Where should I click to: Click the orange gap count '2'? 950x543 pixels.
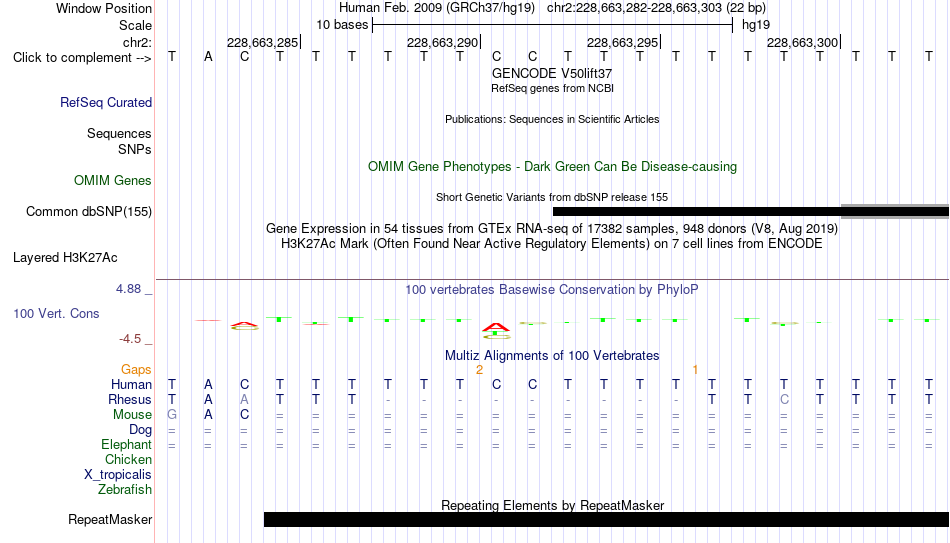coord(479,370)
